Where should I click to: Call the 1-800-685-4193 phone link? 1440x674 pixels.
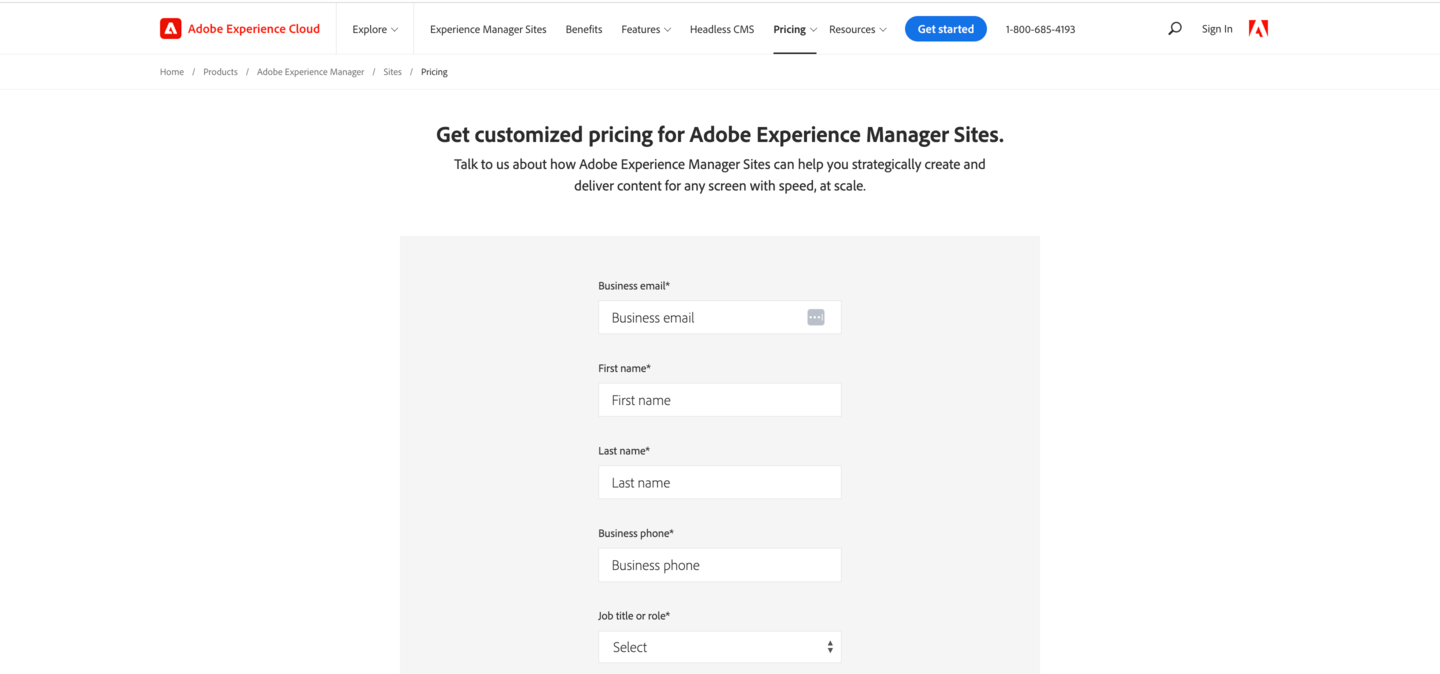1040,30
